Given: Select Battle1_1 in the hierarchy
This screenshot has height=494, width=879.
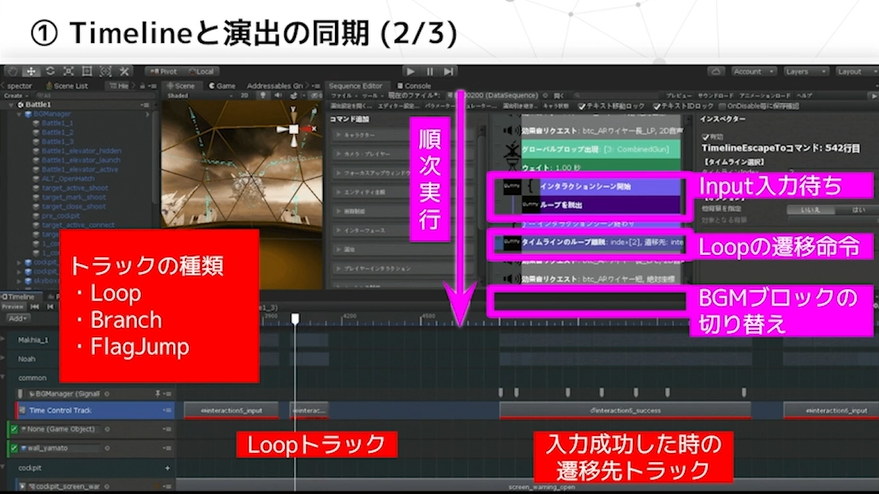Looking at the screenshot, I should [x=57, y=123].
